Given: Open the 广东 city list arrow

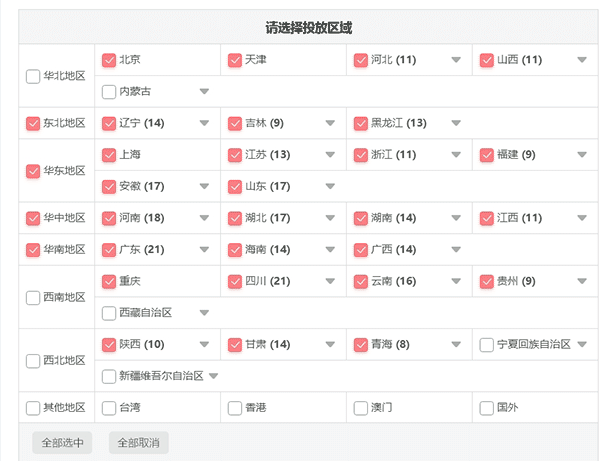Looking at the screenshot, I should pos(204,250).
